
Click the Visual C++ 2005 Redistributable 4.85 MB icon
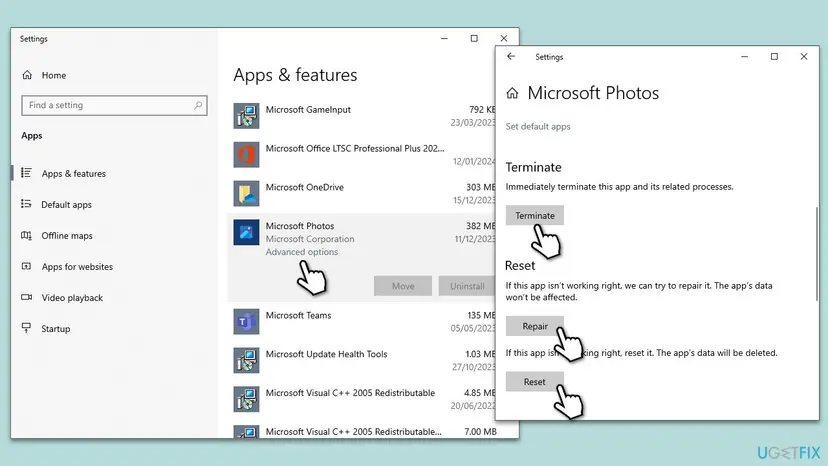pos(246,399)
